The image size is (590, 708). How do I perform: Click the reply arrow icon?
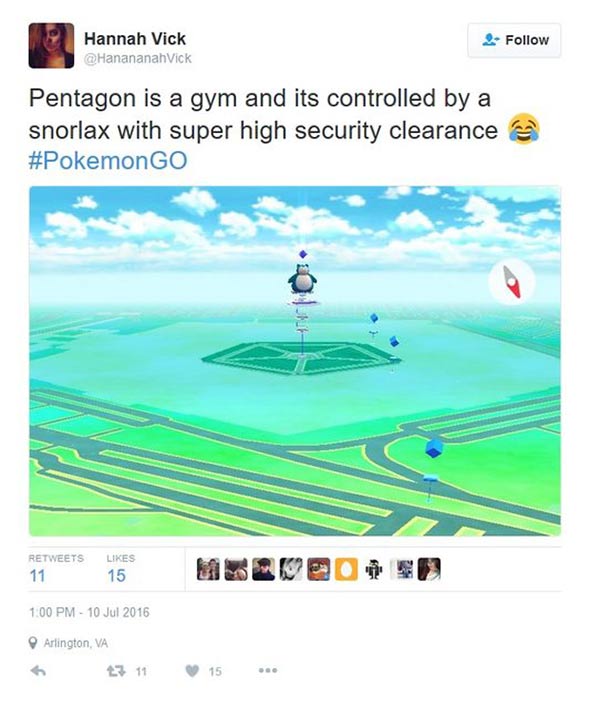click(38, 671)
